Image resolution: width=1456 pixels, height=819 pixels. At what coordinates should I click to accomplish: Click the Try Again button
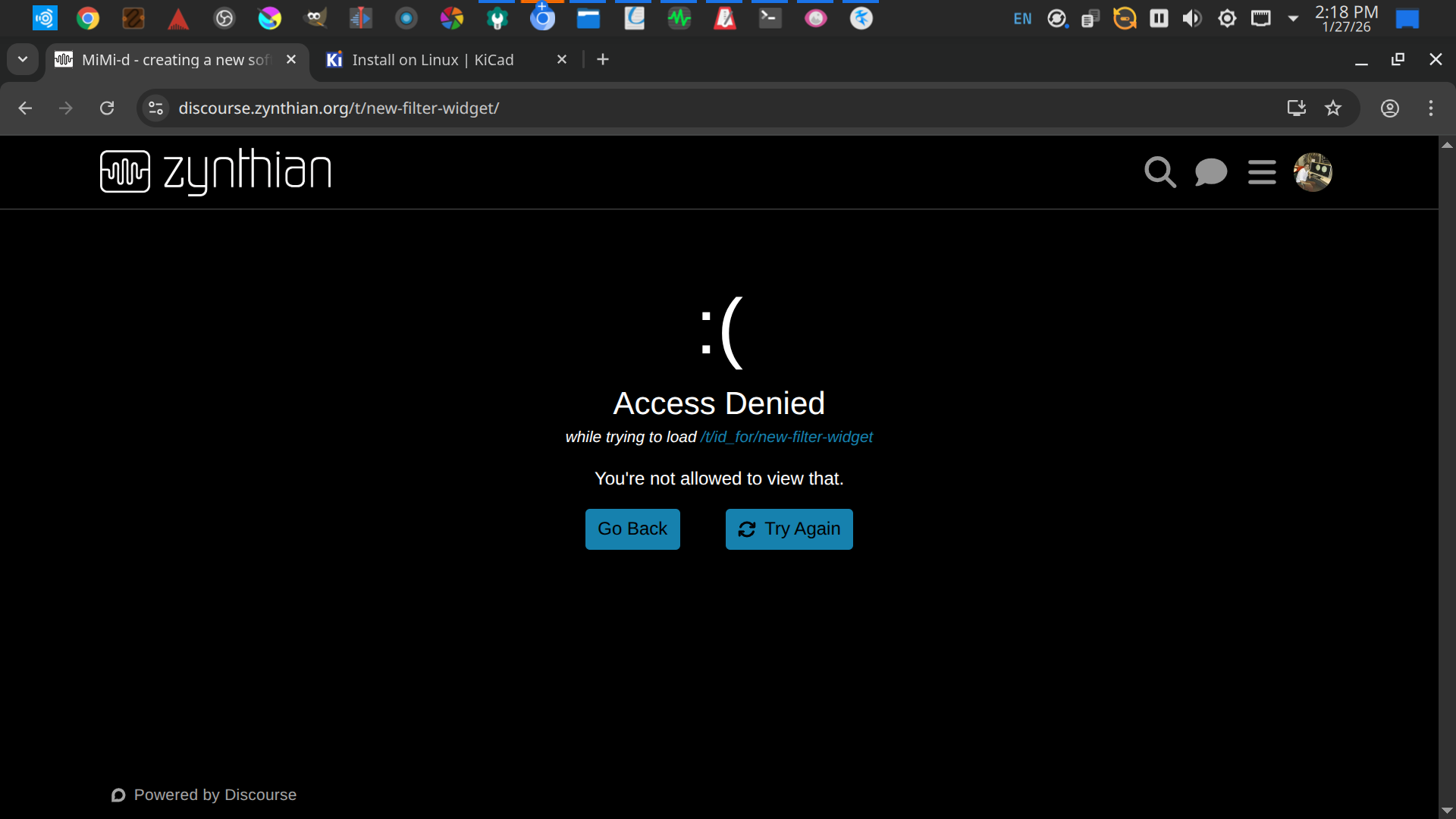click(789, 529)
